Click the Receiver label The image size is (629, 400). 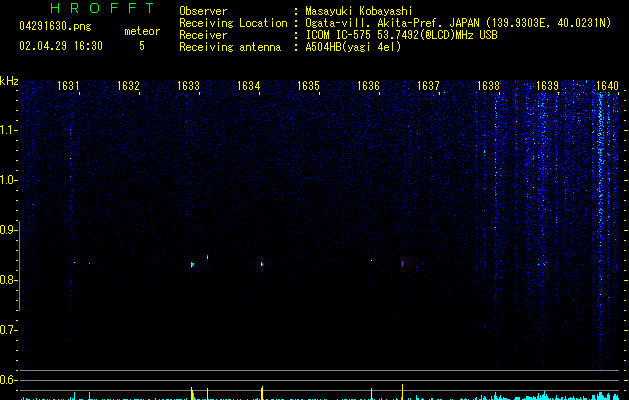point(203,35)
